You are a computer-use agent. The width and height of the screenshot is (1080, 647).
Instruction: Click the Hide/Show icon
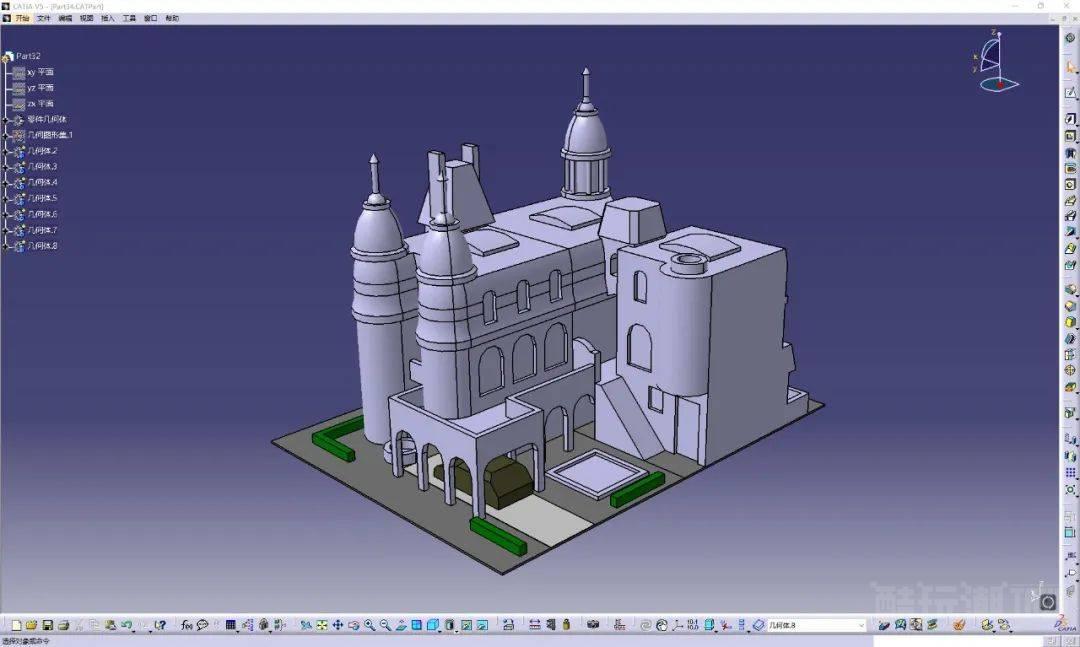466,625
